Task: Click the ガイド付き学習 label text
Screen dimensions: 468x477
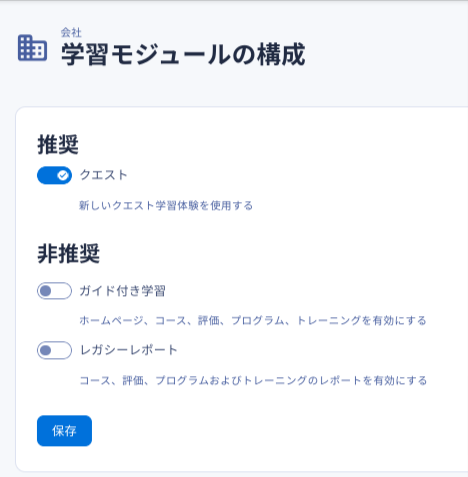Action: coord(123,291)
